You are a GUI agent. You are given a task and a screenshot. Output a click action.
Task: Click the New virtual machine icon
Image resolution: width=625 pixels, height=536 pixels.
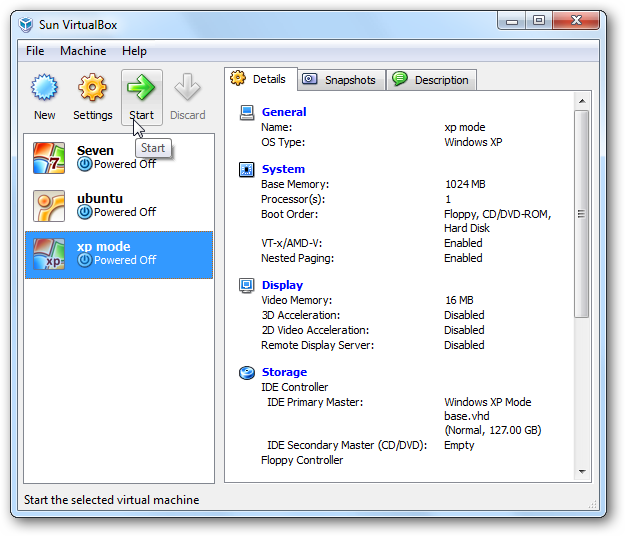(45, 87)
